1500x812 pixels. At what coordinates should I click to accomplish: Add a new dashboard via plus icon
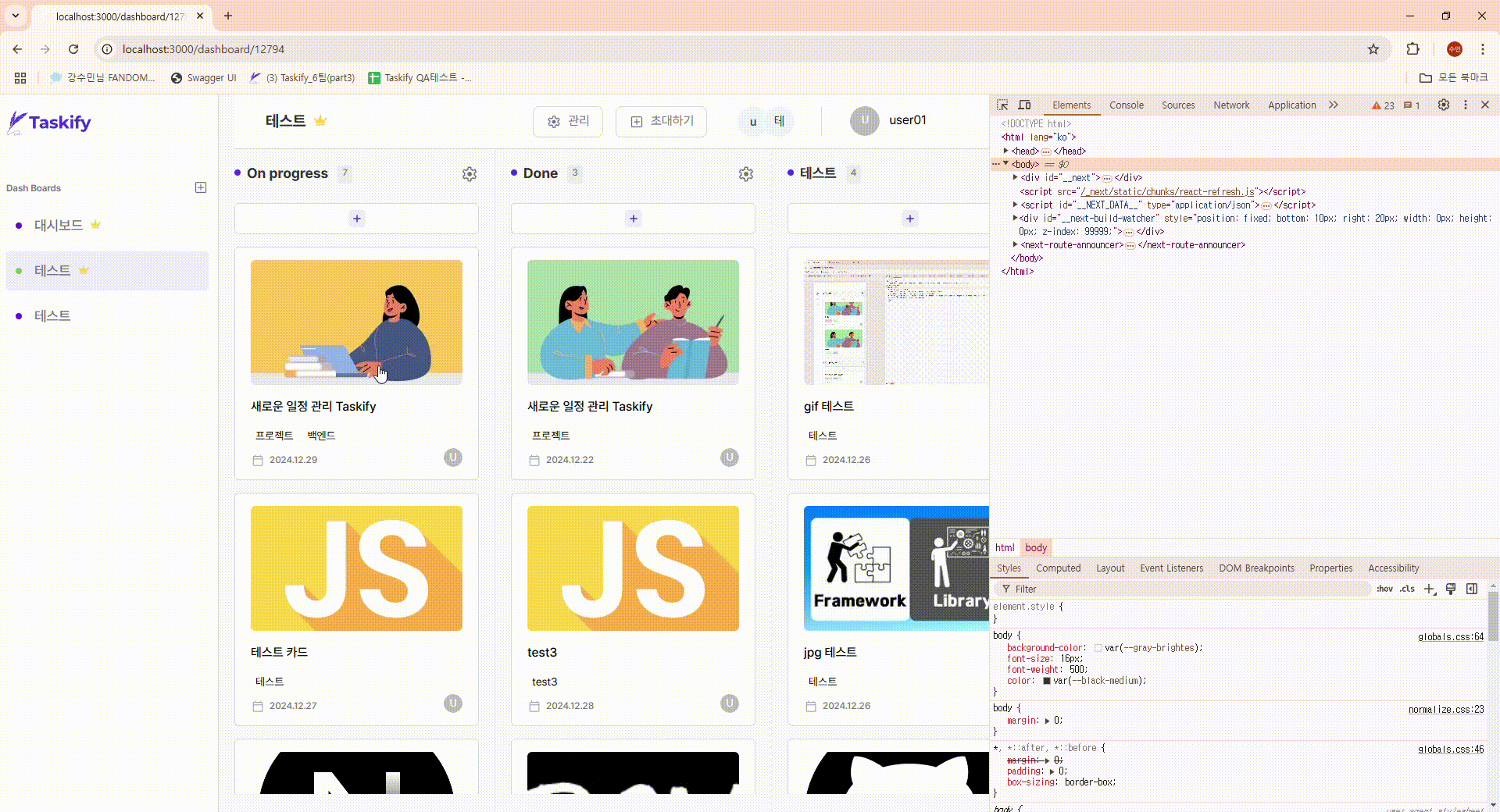tap(201, 187)
